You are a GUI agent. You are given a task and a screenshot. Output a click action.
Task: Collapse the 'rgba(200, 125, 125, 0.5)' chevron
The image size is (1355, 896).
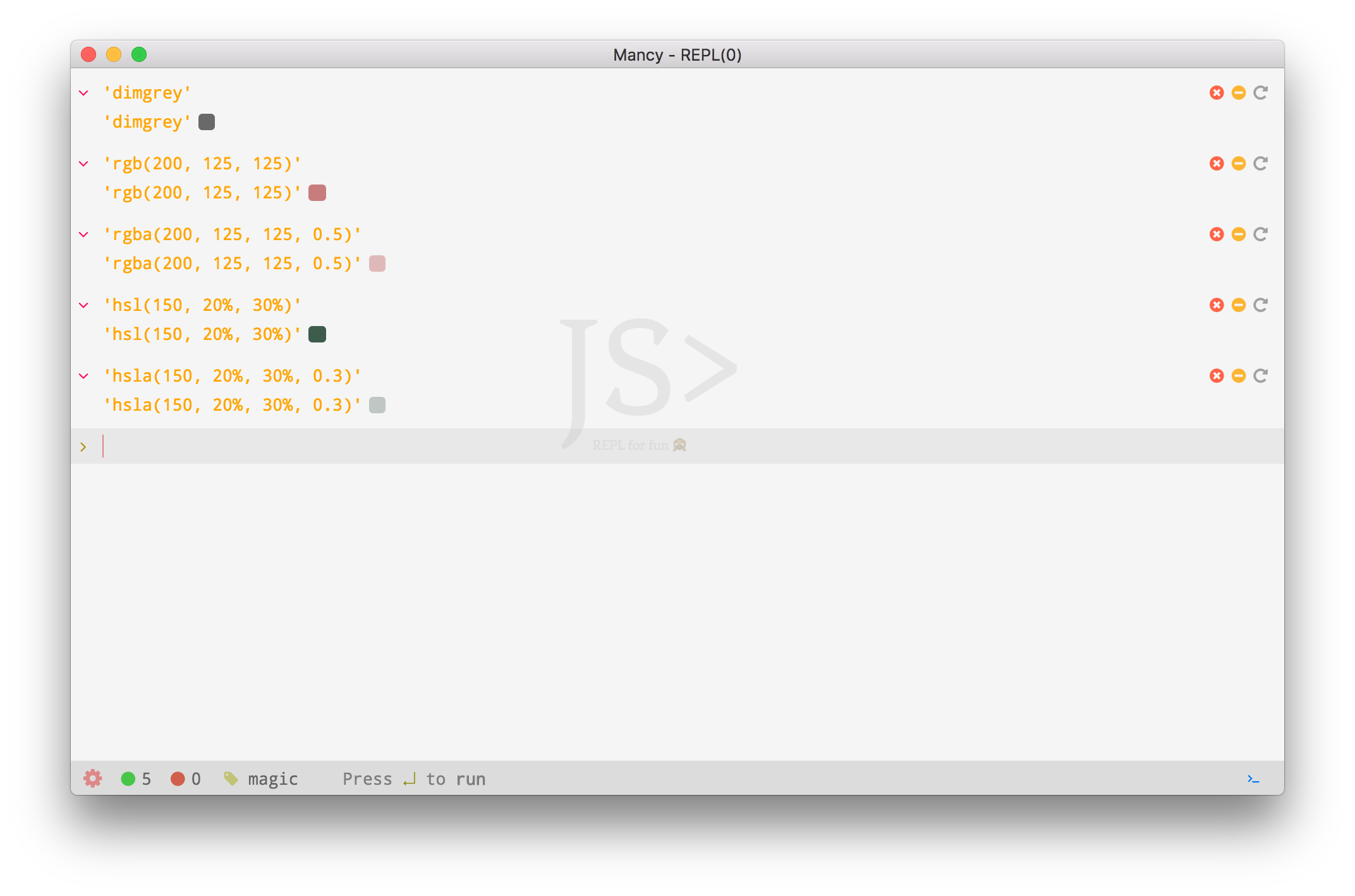pos(83,234)
